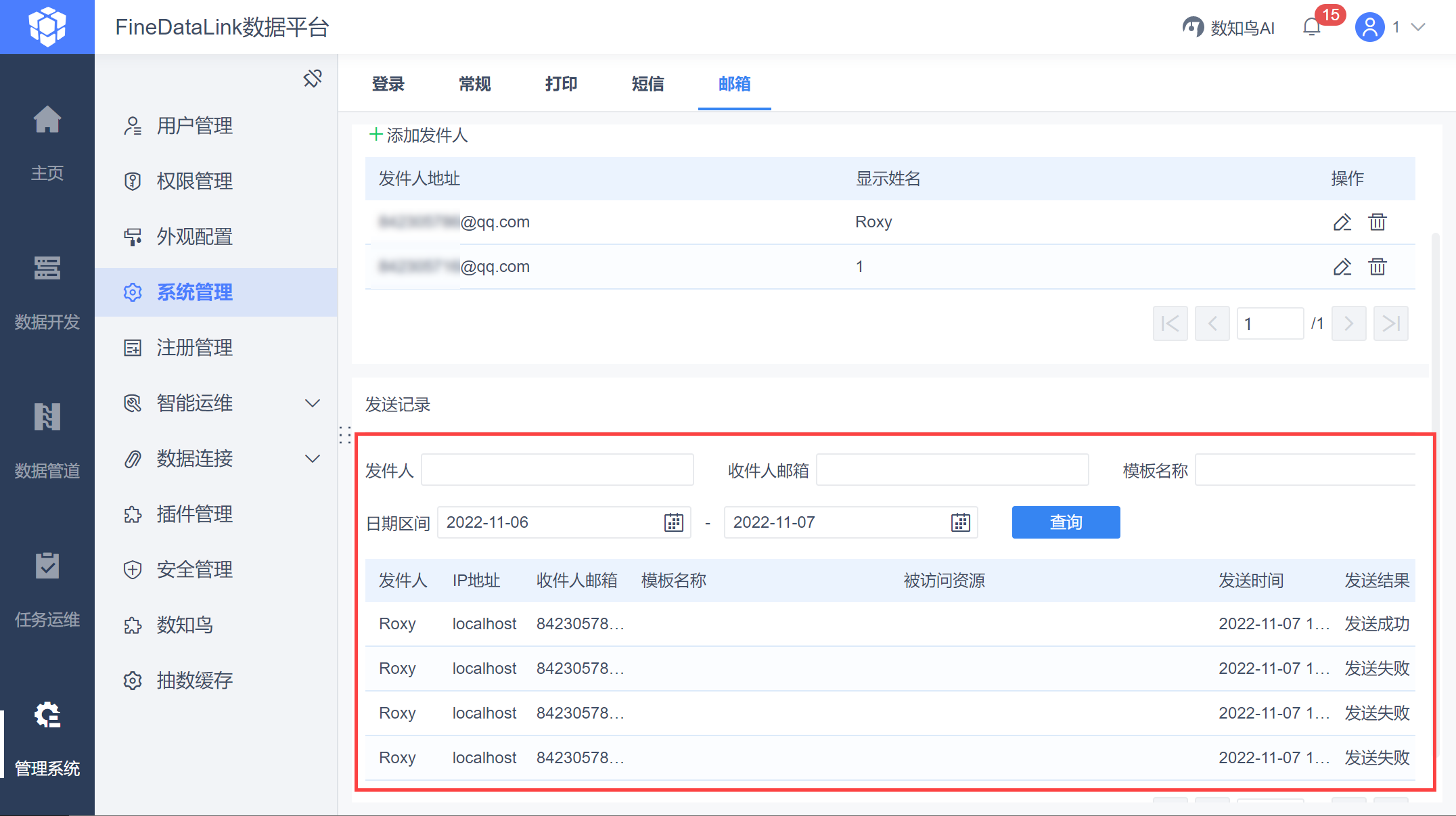Click the 查询 button

point(1066,522)
